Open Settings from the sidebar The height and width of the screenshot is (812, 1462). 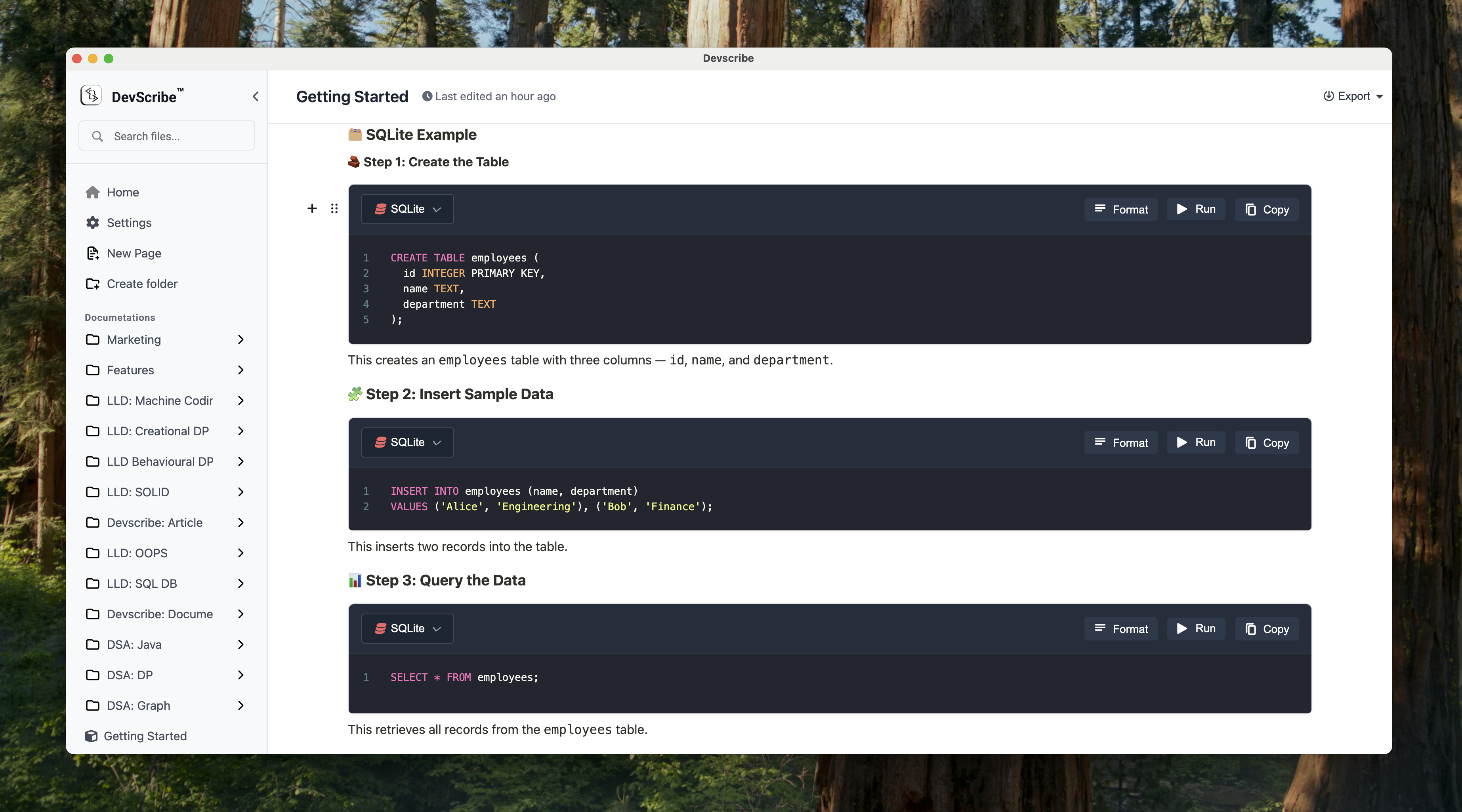[129, 223]
